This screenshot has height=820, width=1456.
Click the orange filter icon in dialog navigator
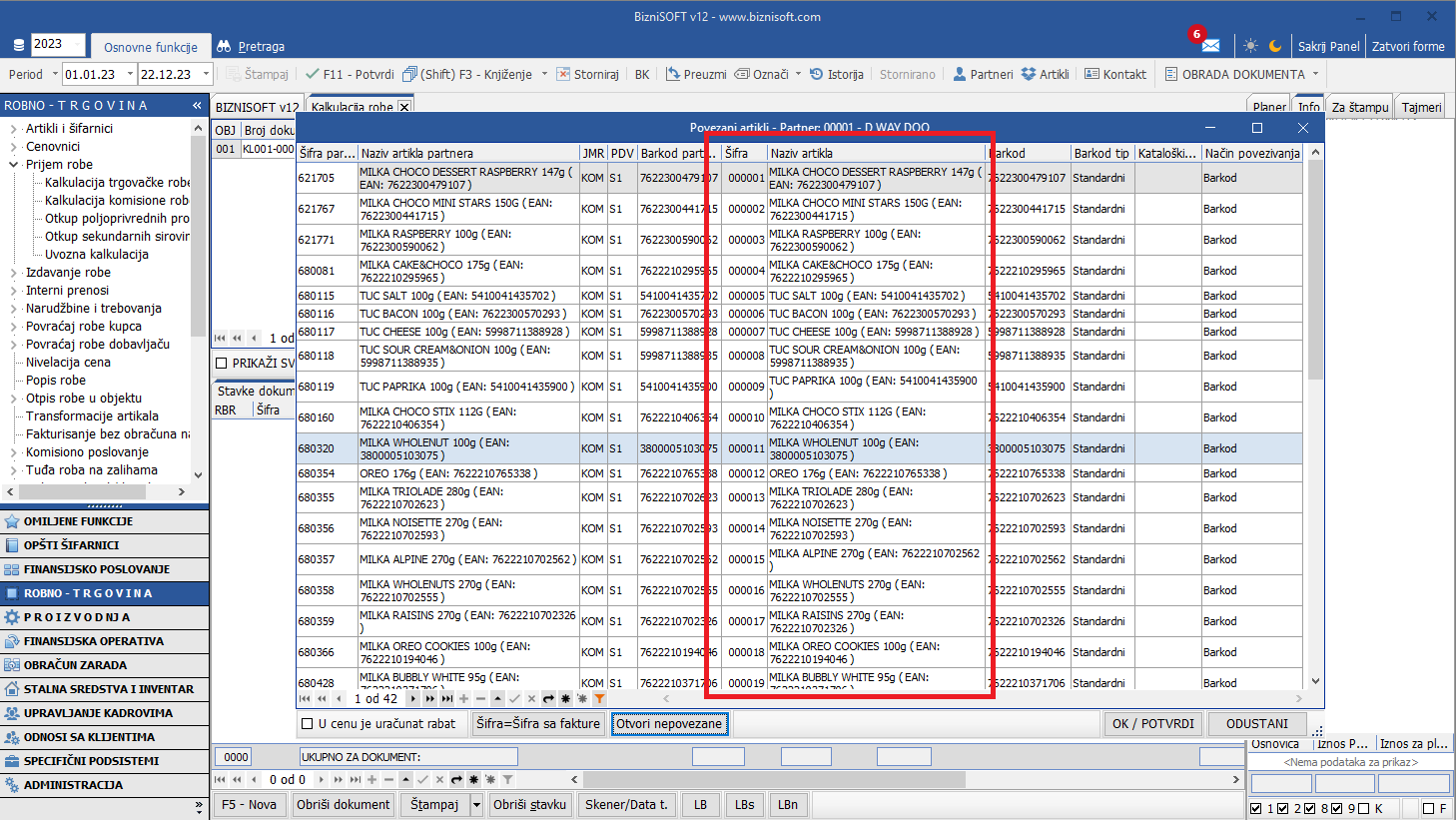pos(599,699)
